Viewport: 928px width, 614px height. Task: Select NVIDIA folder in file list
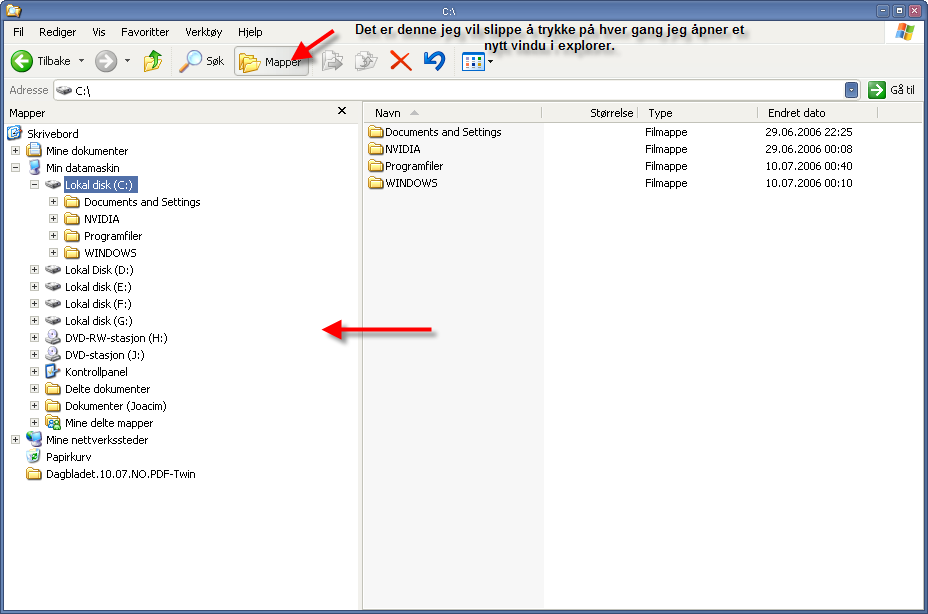coord(394,149)
